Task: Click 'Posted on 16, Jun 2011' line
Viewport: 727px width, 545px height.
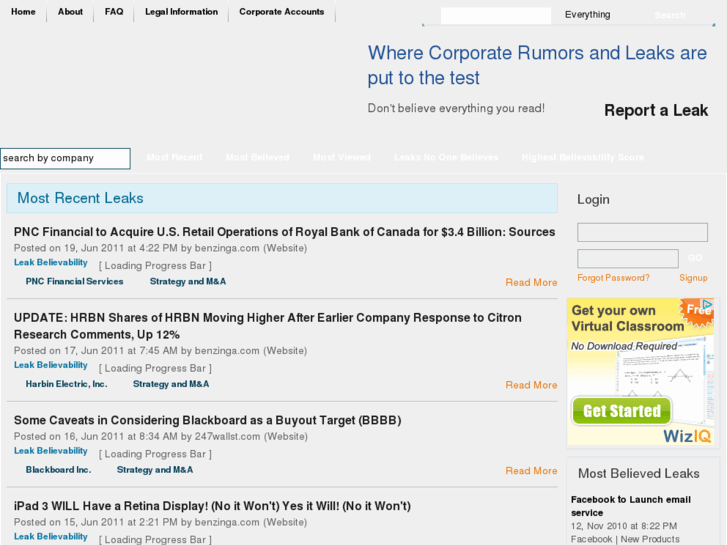Action: (161, 436)
